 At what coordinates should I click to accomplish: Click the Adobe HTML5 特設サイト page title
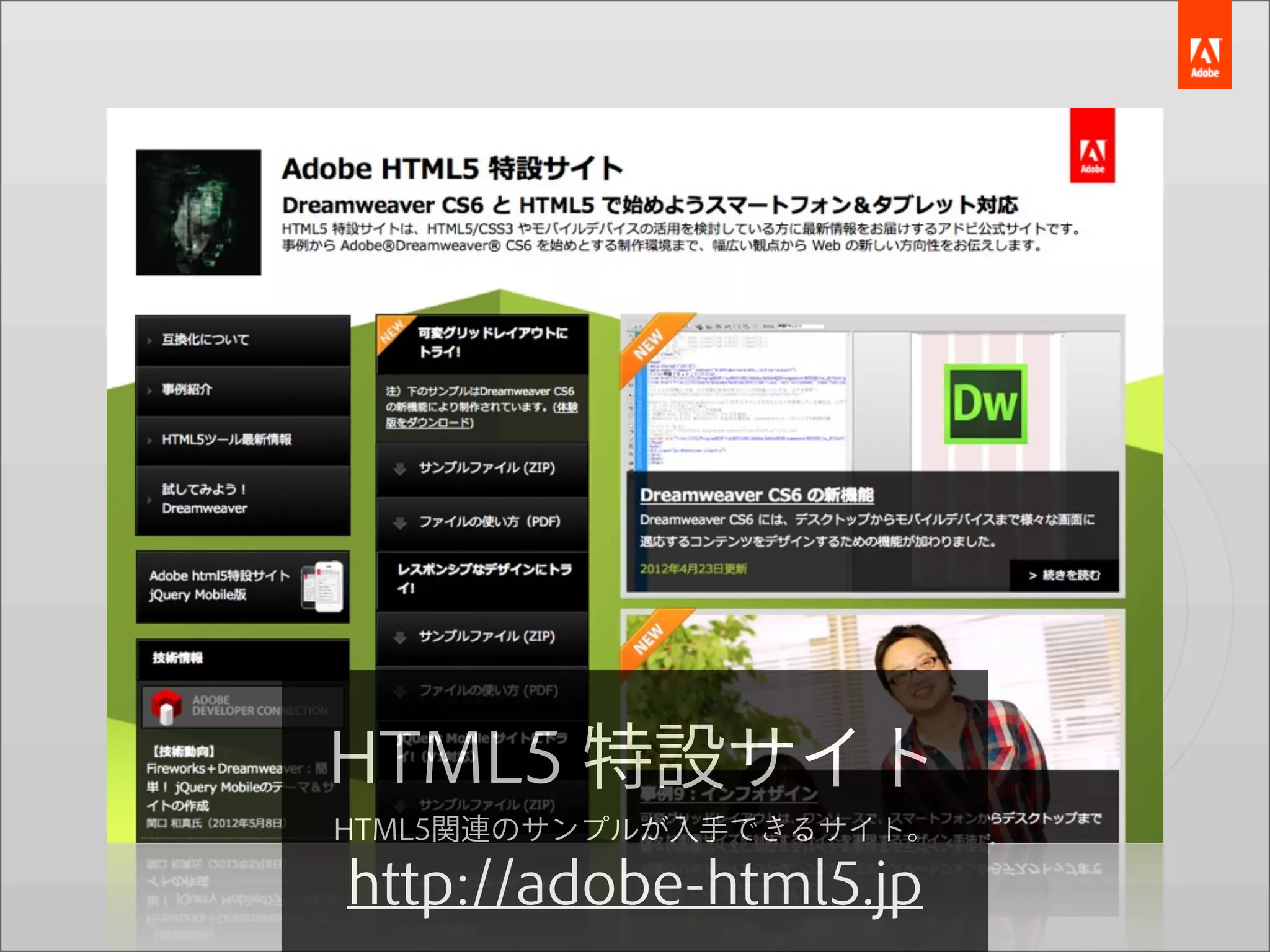click(452, 169)
